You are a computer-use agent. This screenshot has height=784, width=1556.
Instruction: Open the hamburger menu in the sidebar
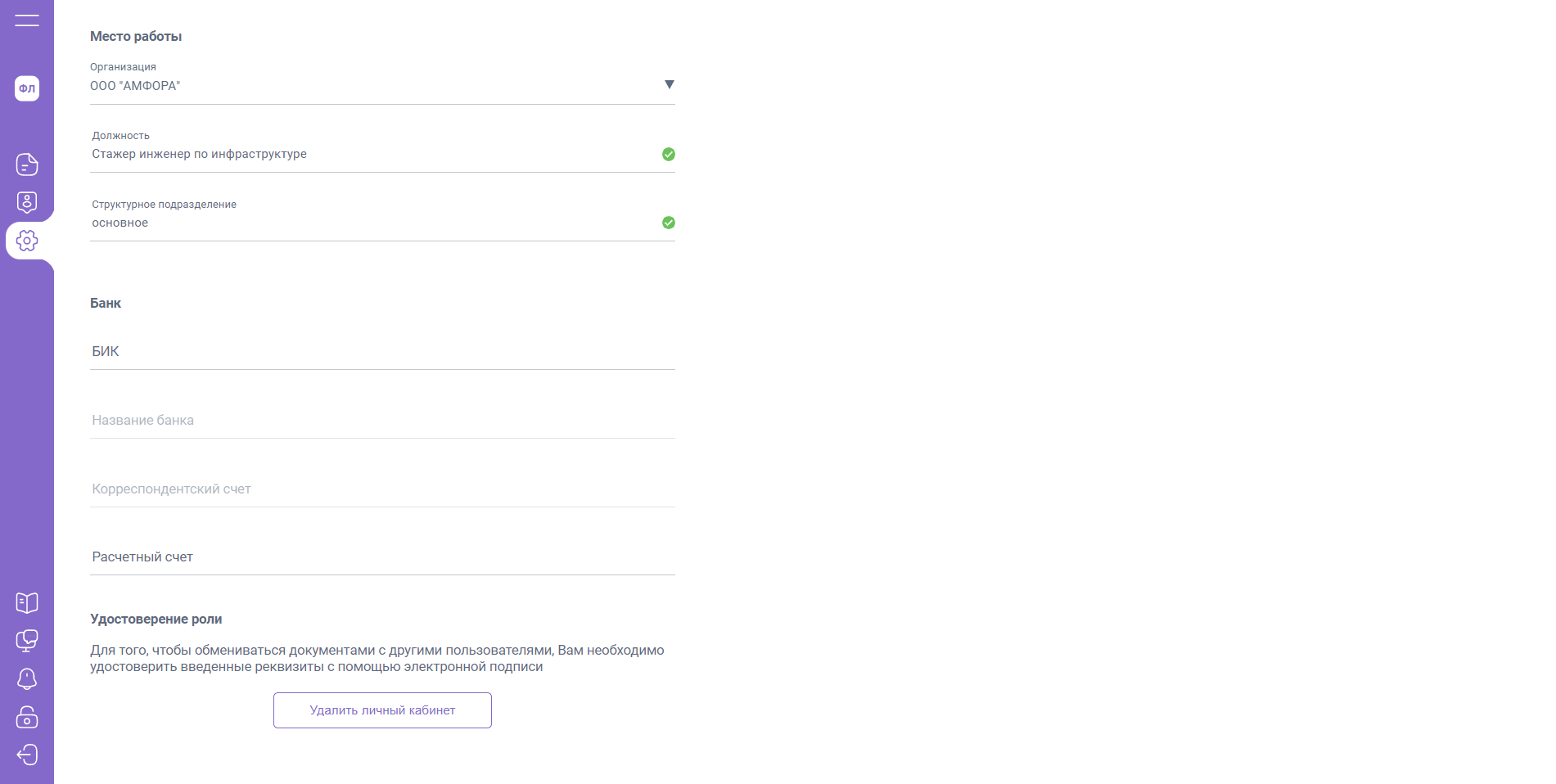(27, 20)
